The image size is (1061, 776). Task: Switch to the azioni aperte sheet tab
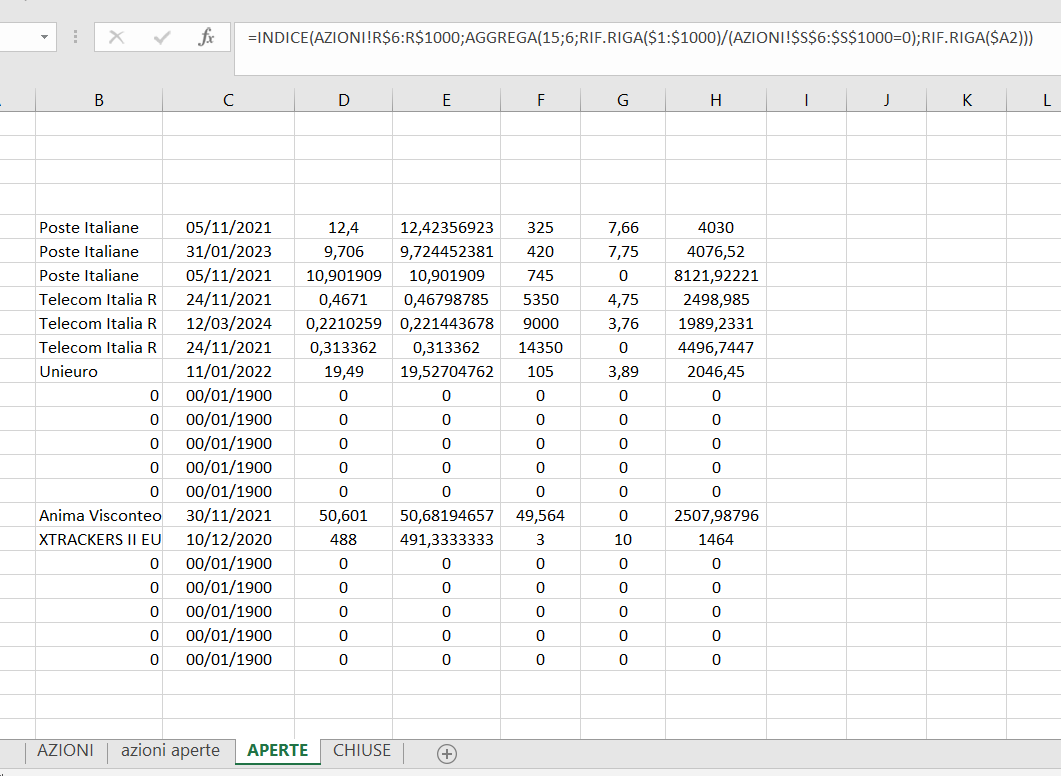coord(171,750)
